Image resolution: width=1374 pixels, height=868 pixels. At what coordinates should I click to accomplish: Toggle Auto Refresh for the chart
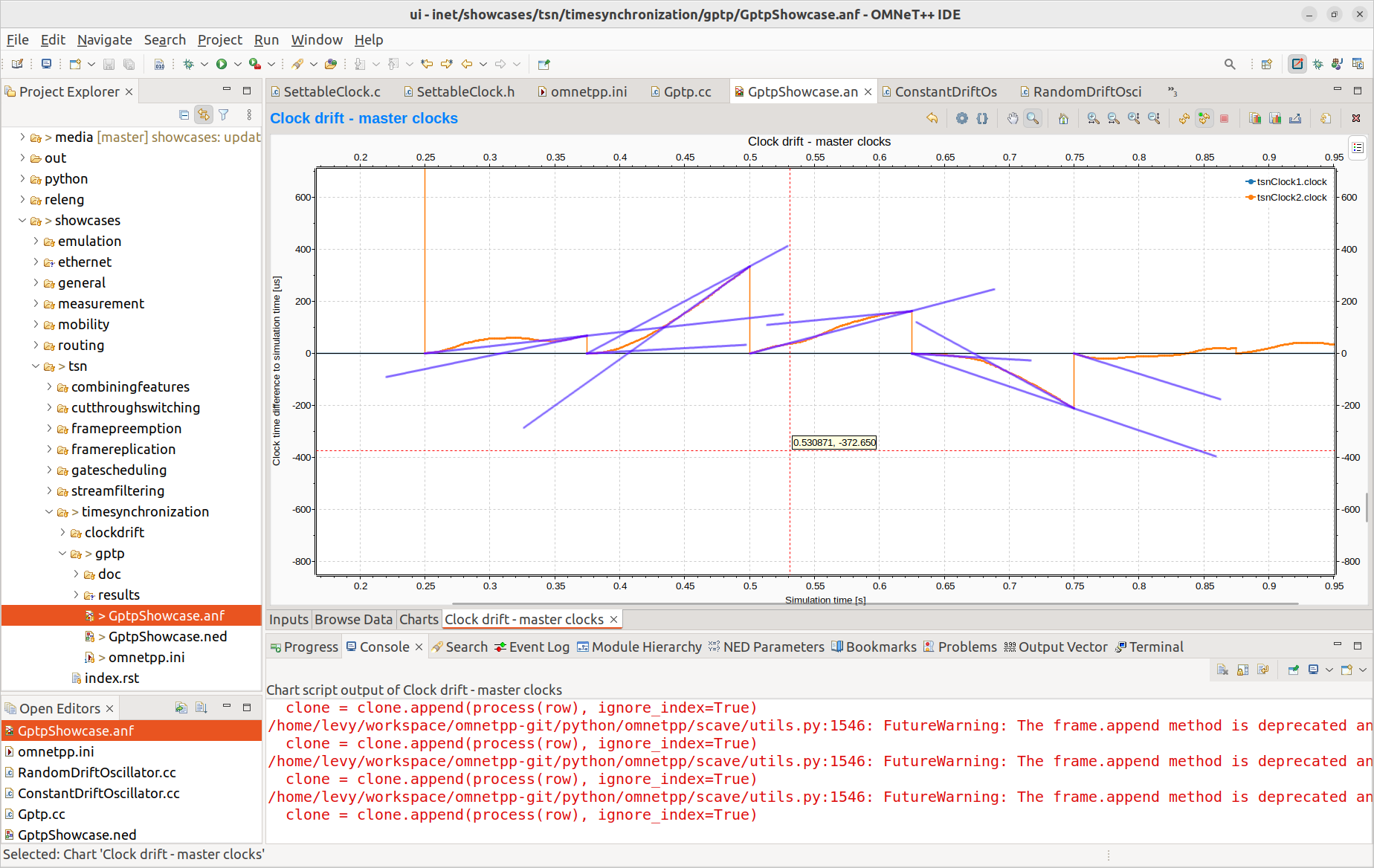pos(1204,118)
